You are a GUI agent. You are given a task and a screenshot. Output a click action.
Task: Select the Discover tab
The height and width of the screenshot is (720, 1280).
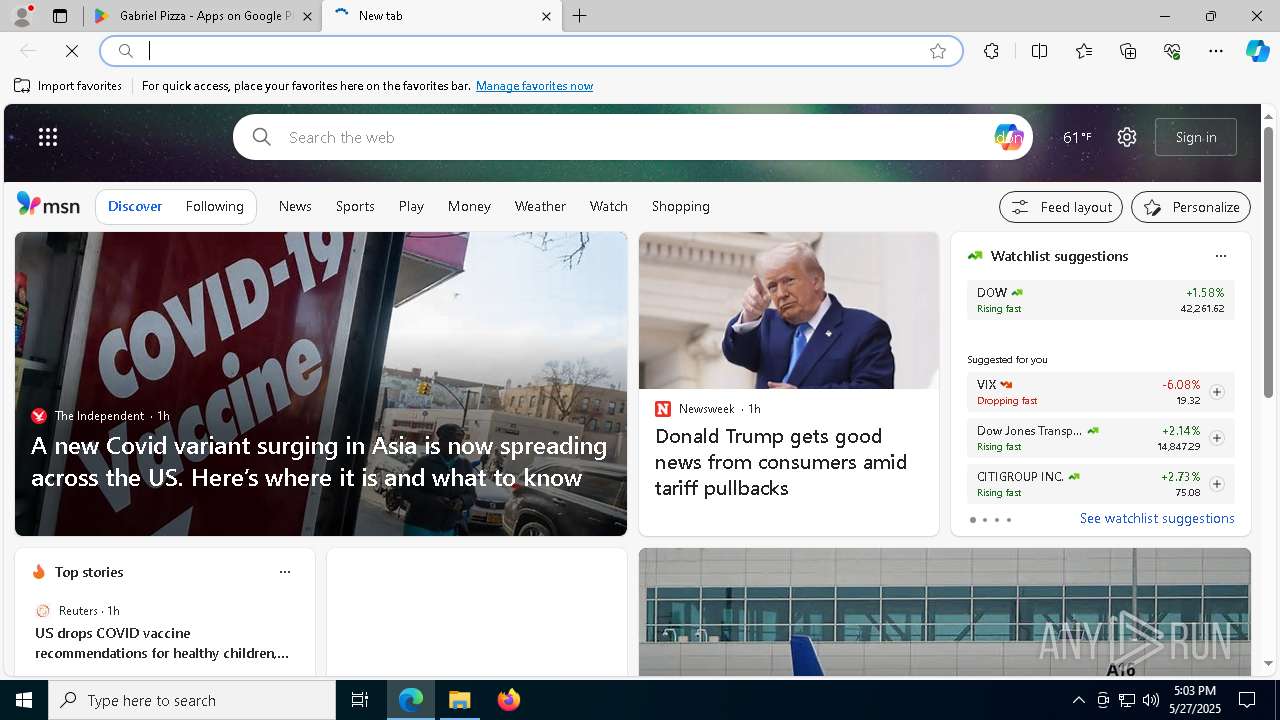[x=135, y=206]
